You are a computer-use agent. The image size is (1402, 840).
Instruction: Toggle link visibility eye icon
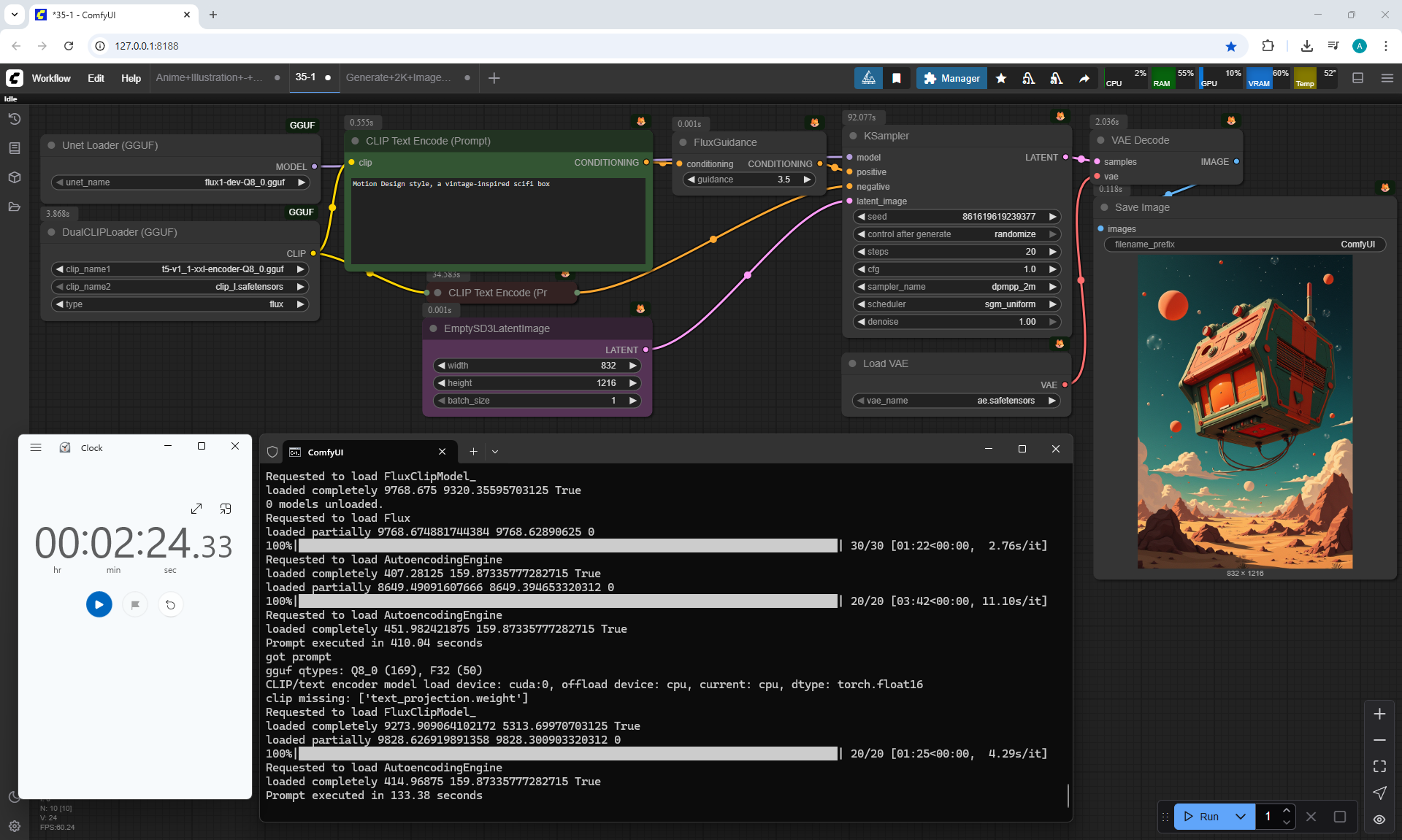click(1379, 820)
